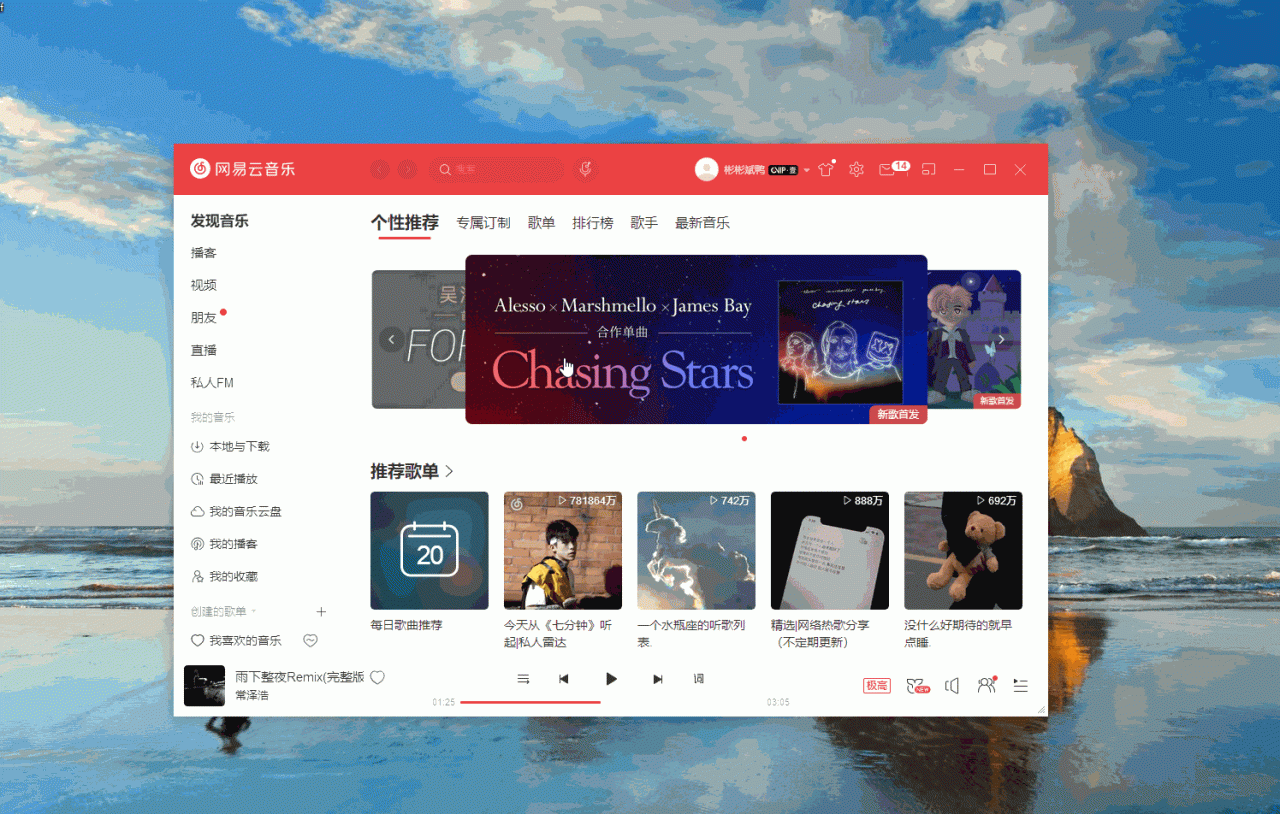Open 我喜欢的音乐 playlist

tap(236, 640)
